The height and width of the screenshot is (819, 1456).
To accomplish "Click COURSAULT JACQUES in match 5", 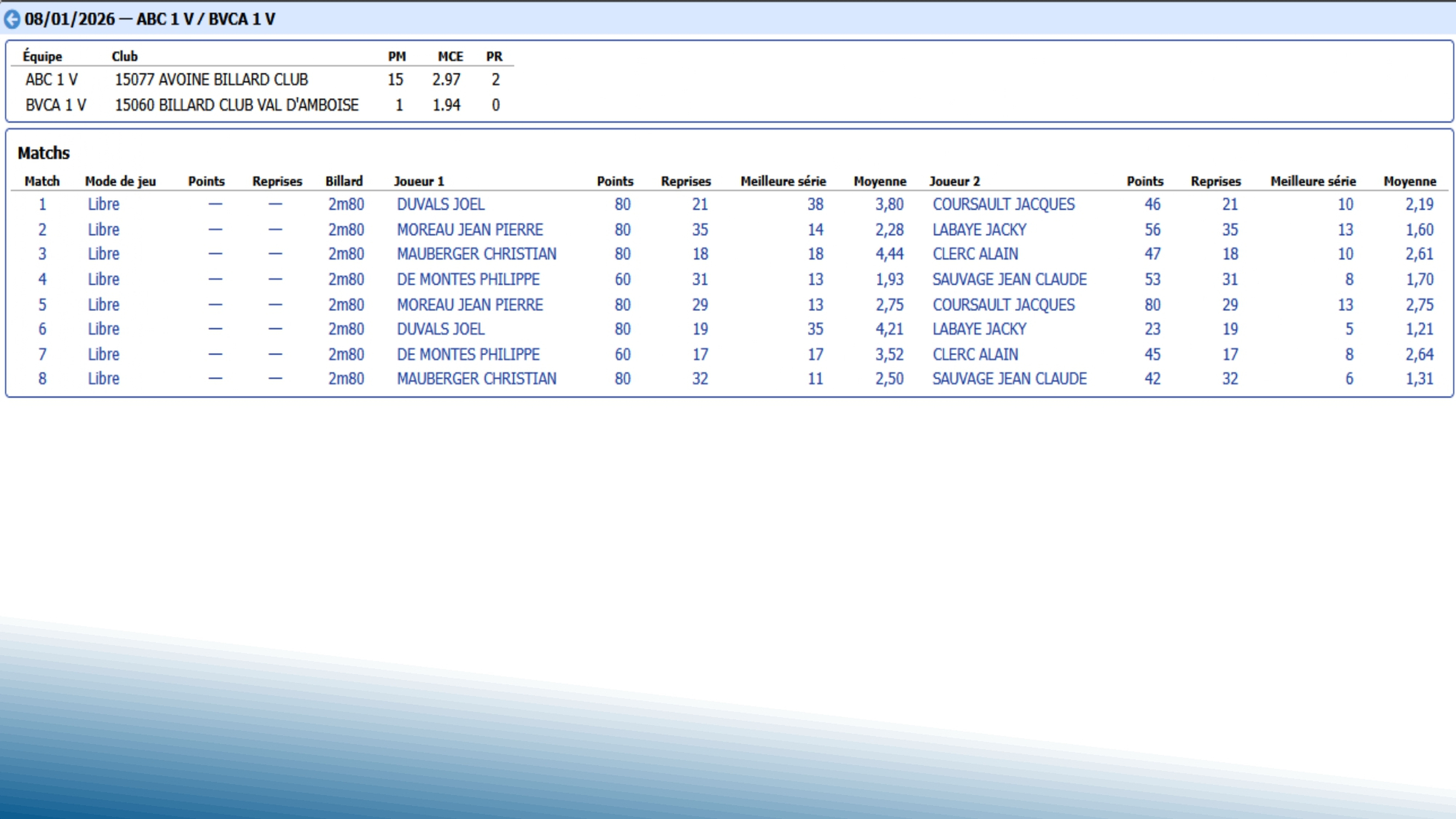I will click(1003, 305).
